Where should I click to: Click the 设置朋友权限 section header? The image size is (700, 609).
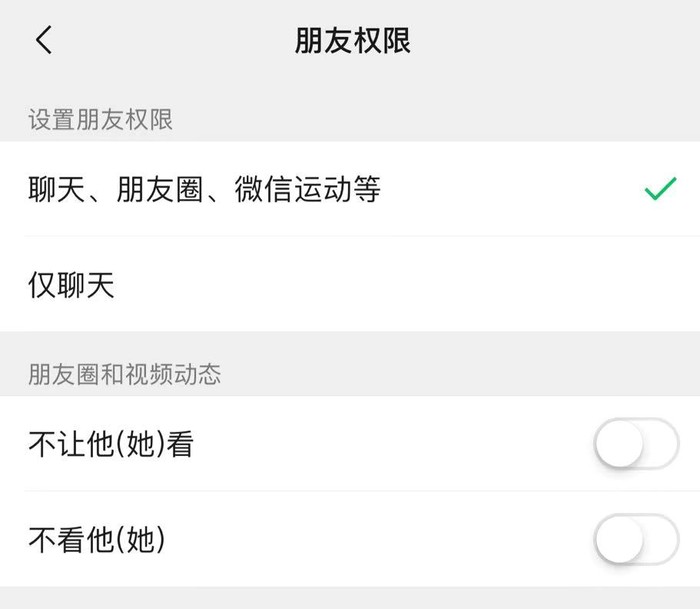[100, 120]
